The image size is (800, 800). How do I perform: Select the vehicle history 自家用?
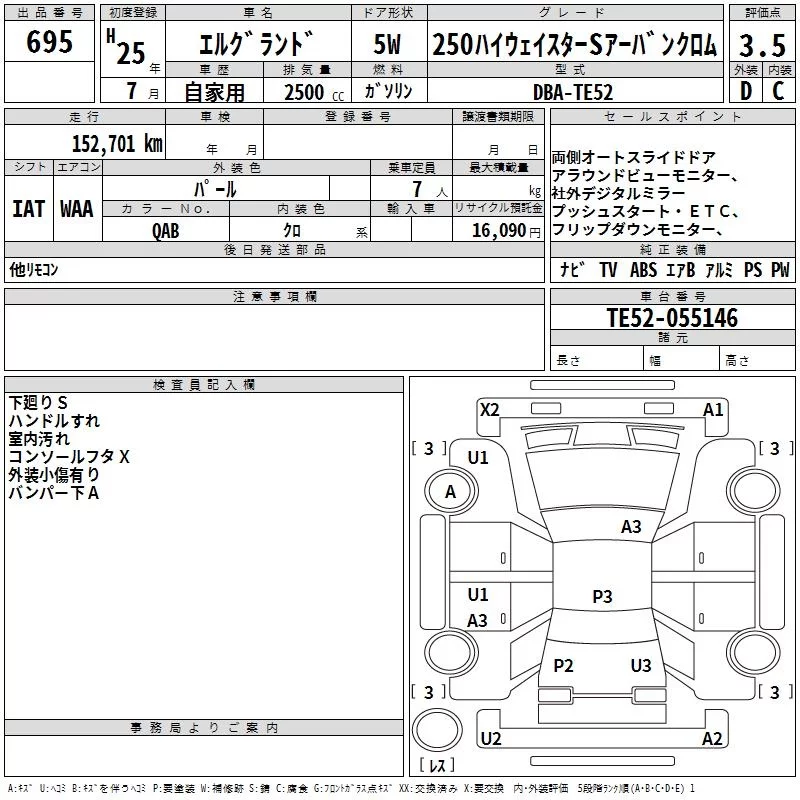tap(214, 92)
